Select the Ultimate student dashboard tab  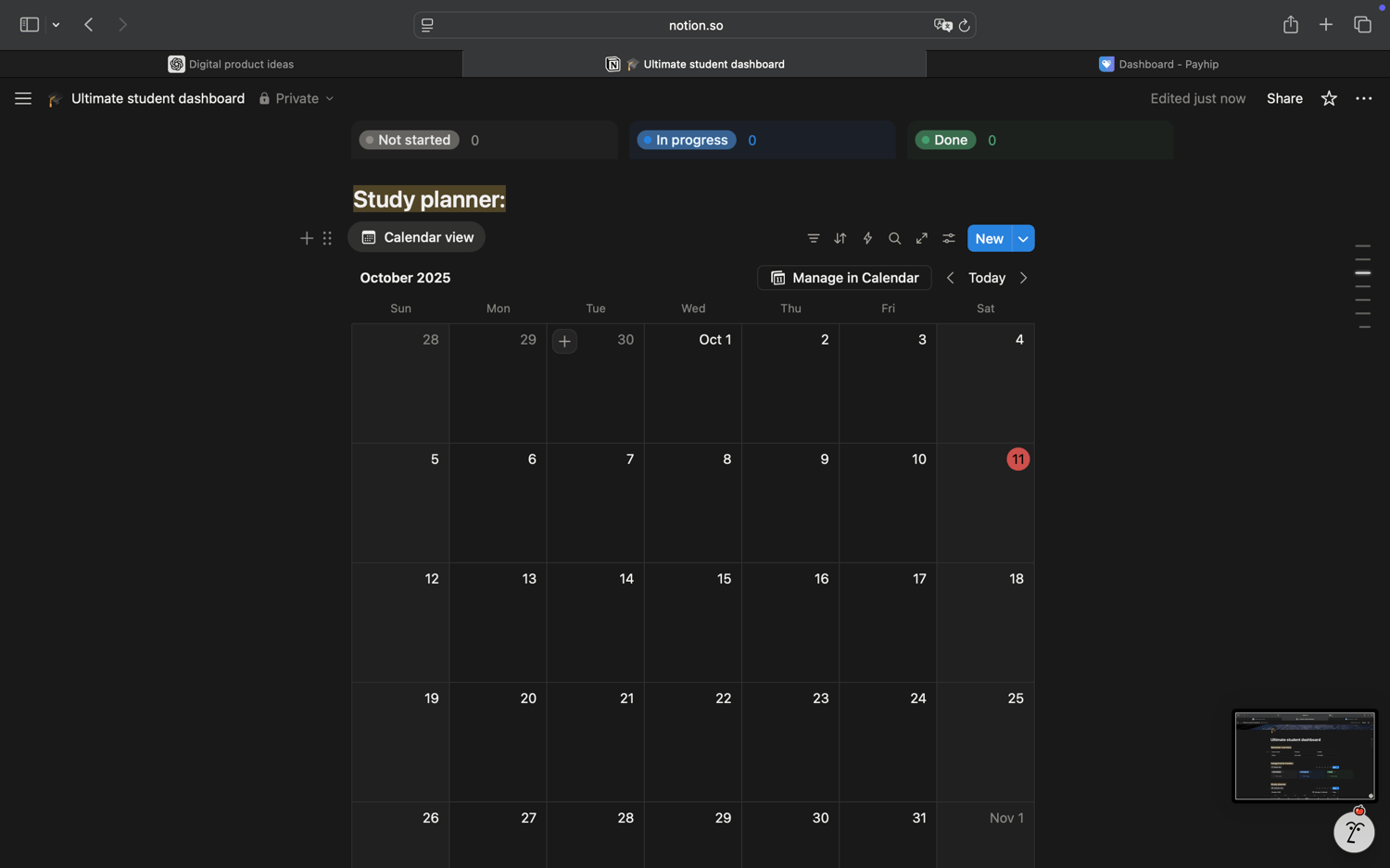pyautogui.click(x=695, y=64)
